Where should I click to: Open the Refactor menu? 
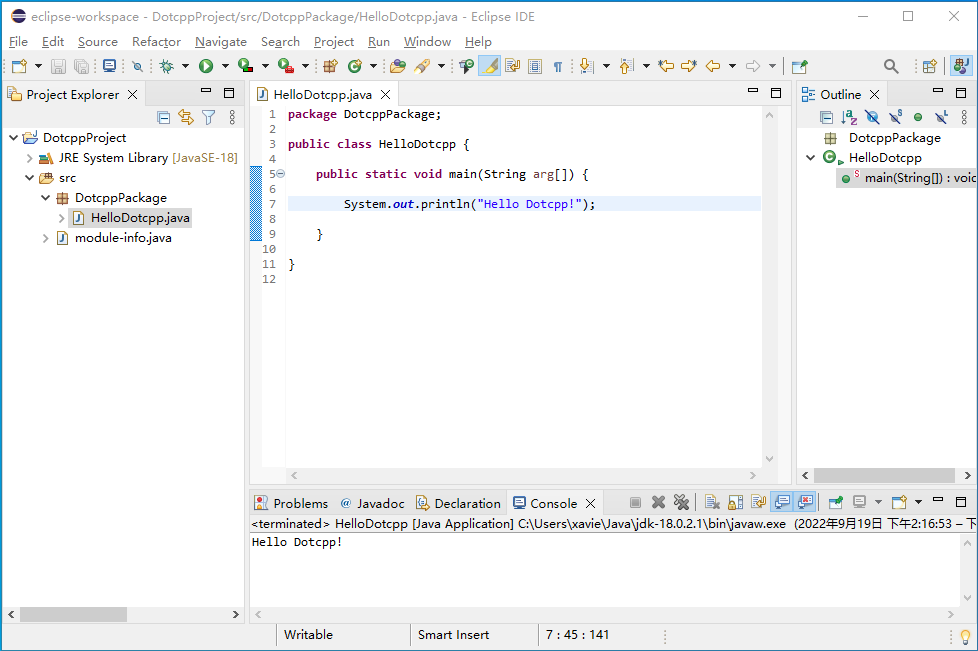point(156,41)
